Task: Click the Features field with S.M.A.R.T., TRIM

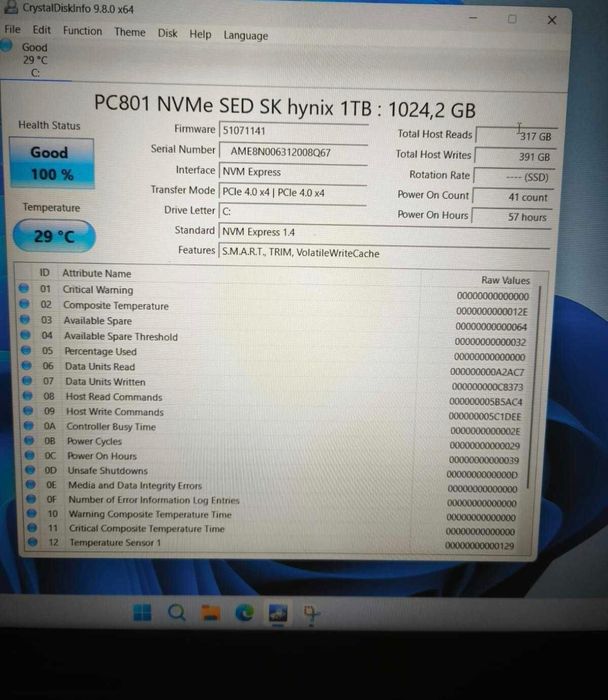Action: (x=384, y=253)
